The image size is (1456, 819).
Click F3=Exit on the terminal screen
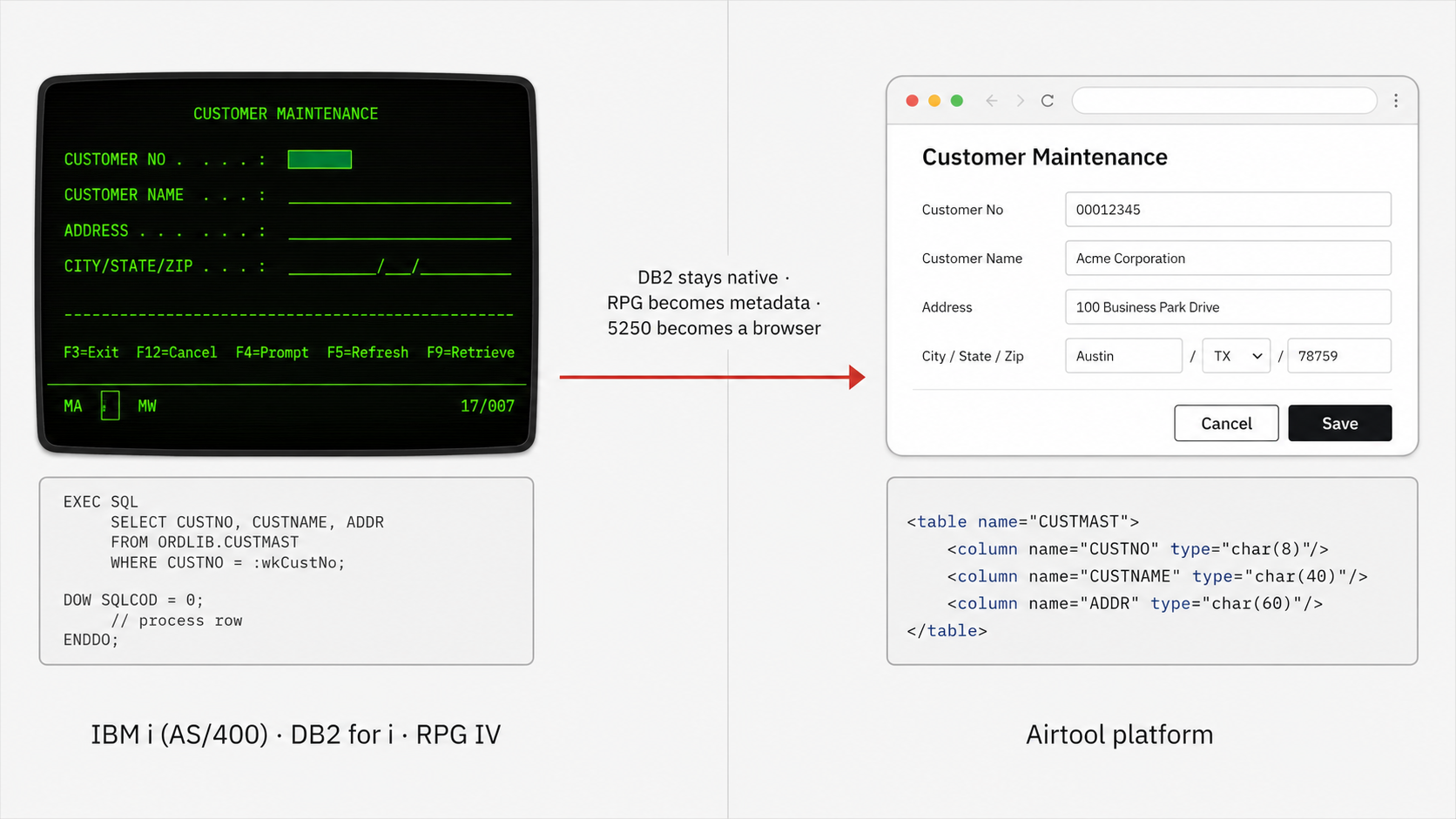pyautogui.click(x=91, y=352)
